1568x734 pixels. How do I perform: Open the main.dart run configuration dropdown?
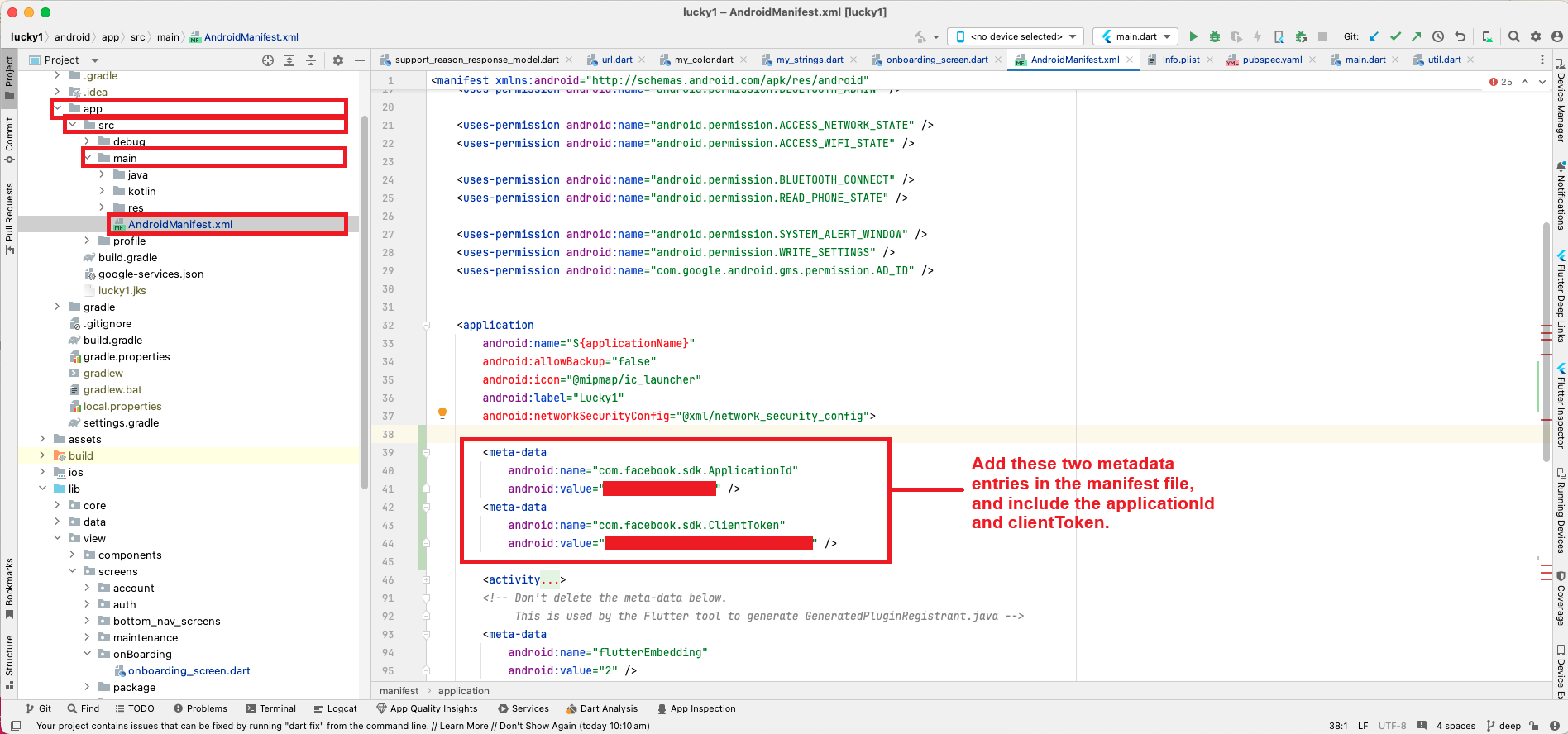[x=1136, y=36]
